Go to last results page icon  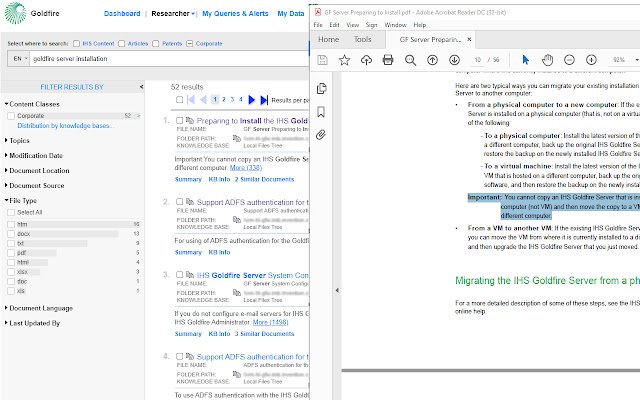pyautogui.click(x=264, y=100)
